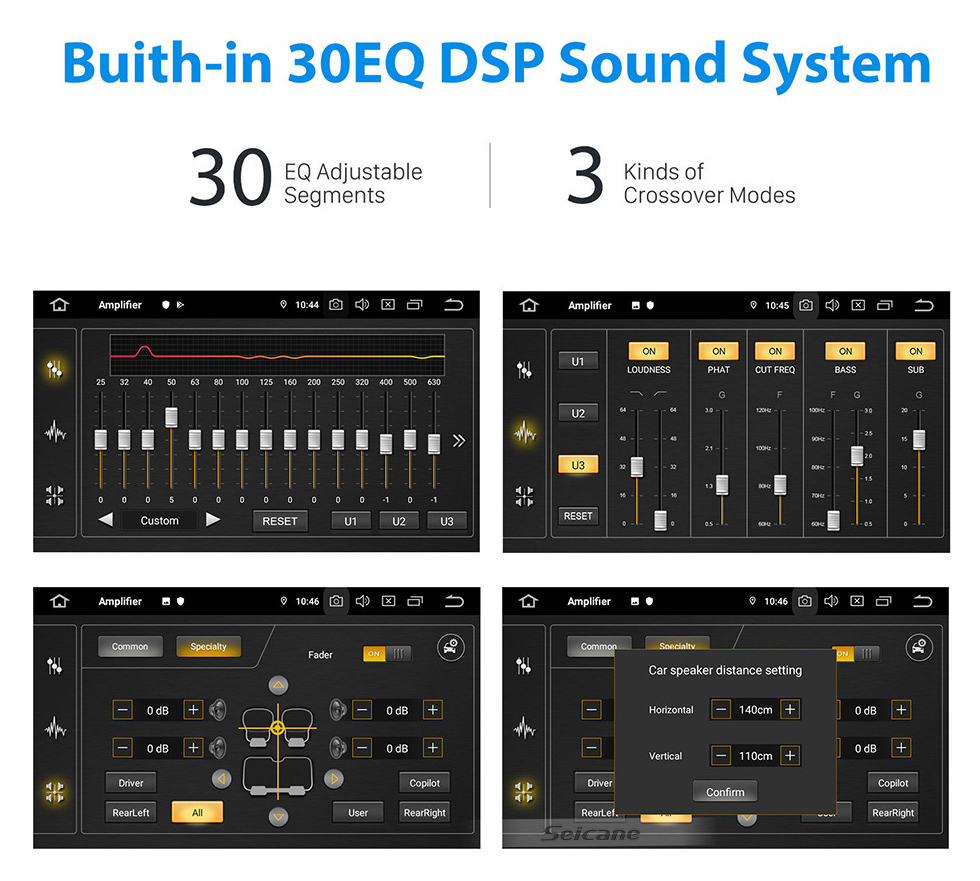Click the 25 Hz EQ slider knob
This screenshot has width=980, height=881.
tap(101, 440)
